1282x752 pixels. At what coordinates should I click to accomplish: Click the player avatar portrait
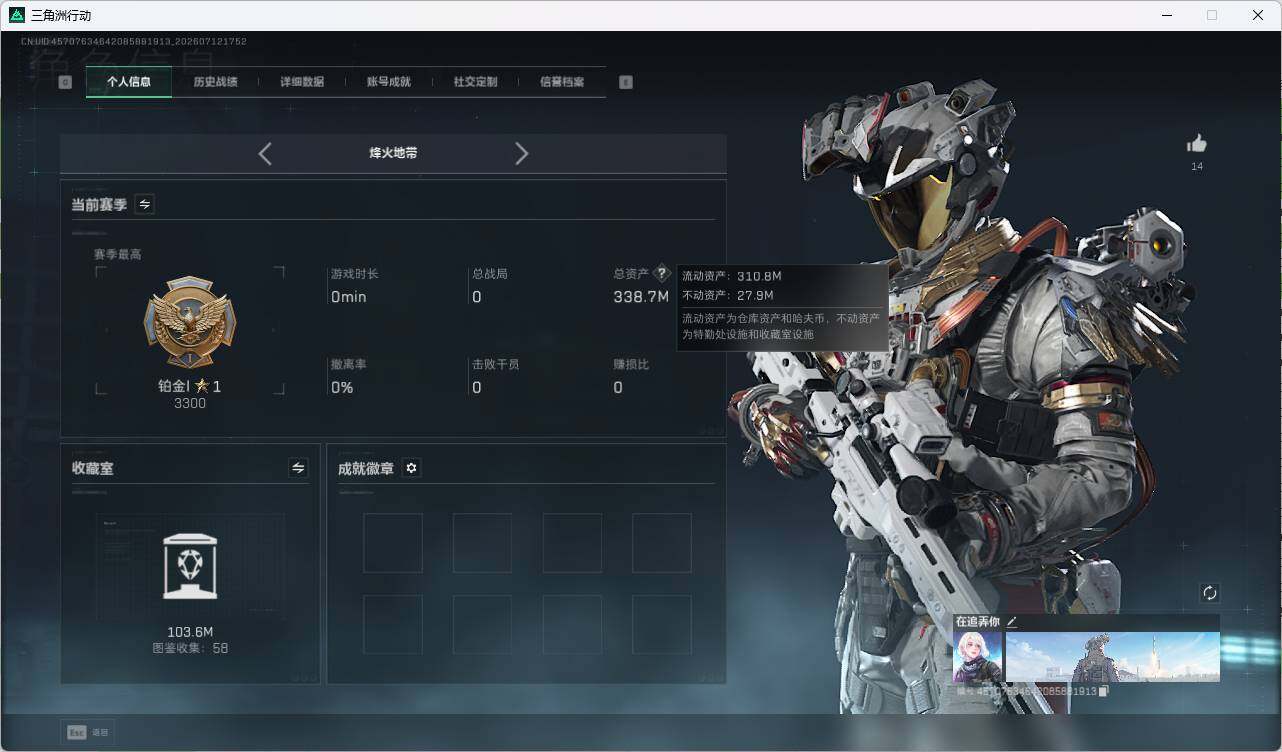click(977, 657)
